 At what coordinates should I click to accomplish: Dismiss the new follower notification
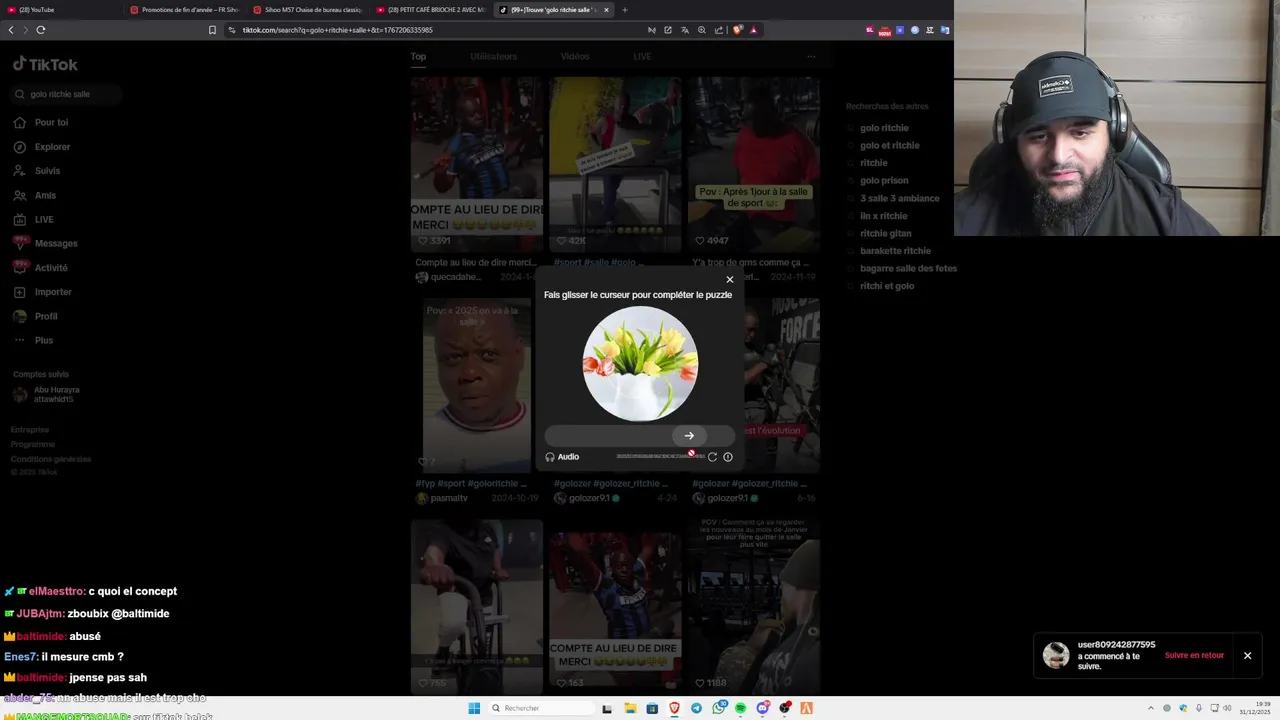pyautogui.click(x=1247, y=656)
